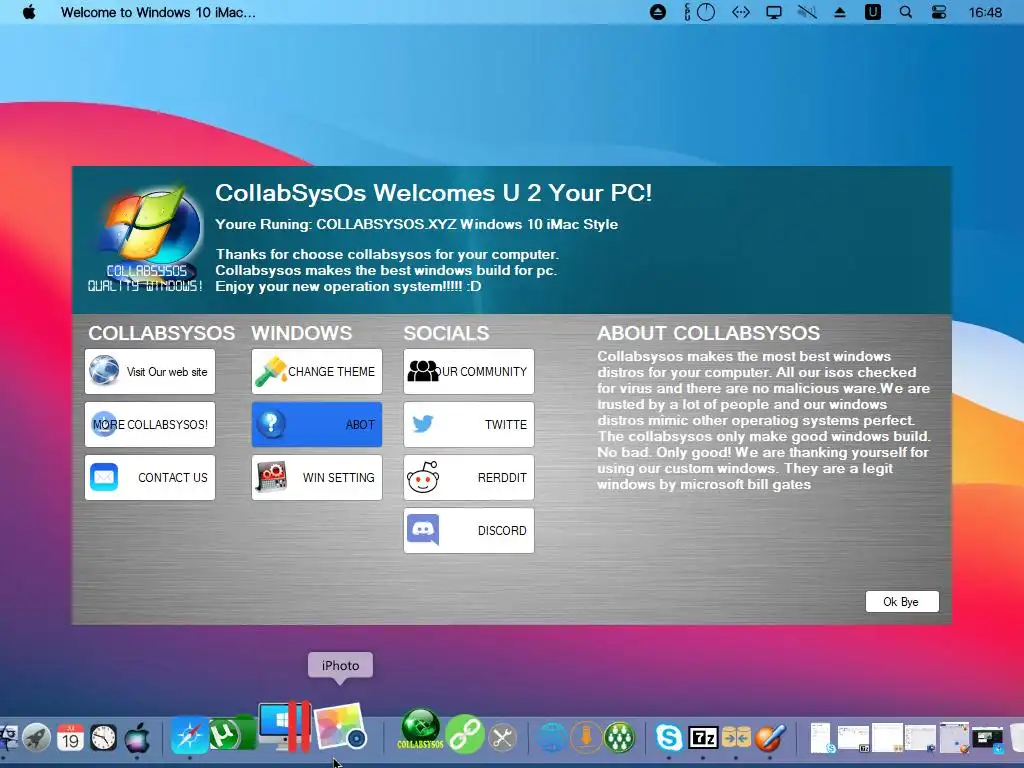Open WIN SETTING button

[x=317, y=477]
